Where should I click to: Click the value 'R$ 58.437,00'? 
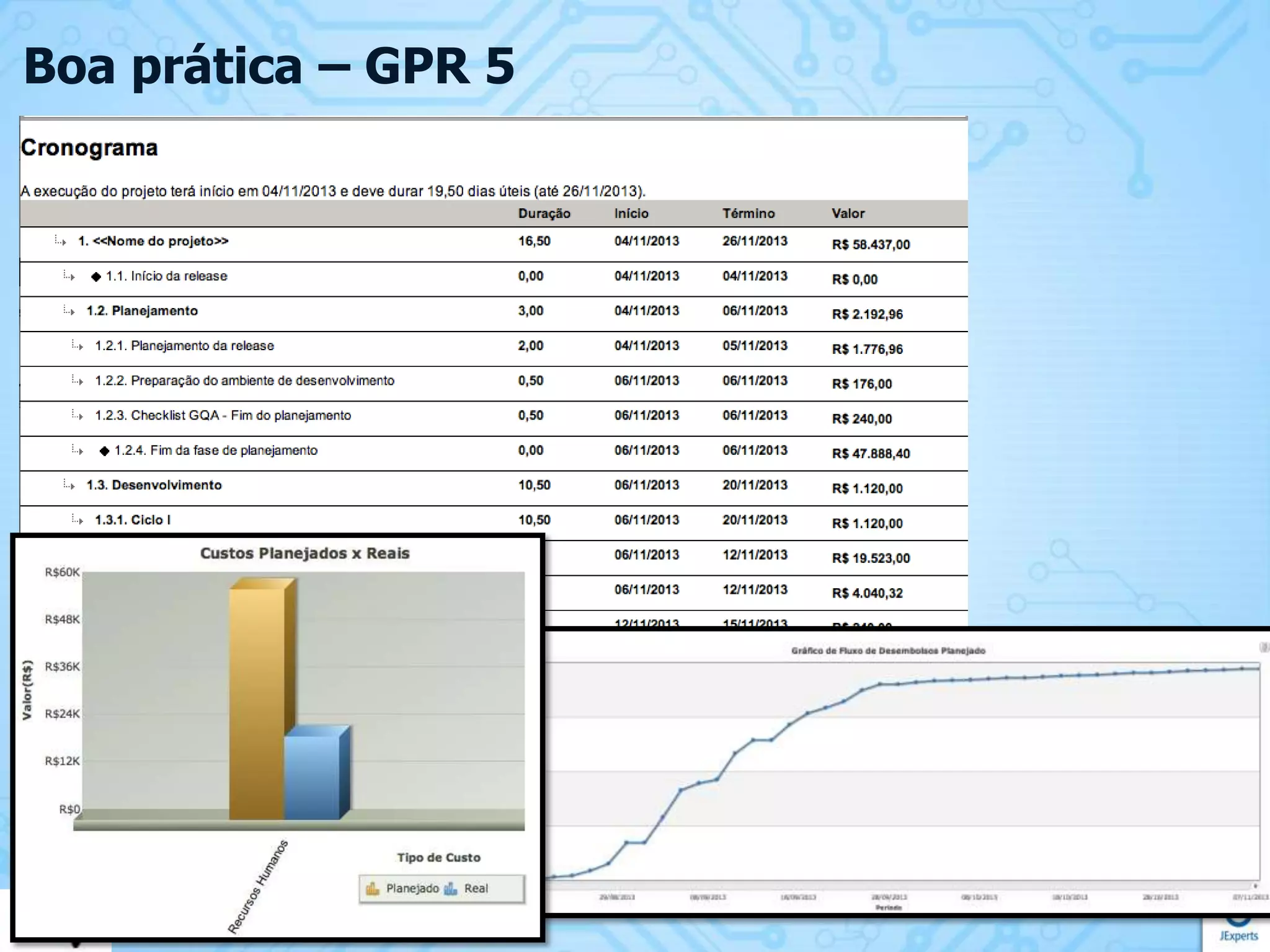[871, 245]
